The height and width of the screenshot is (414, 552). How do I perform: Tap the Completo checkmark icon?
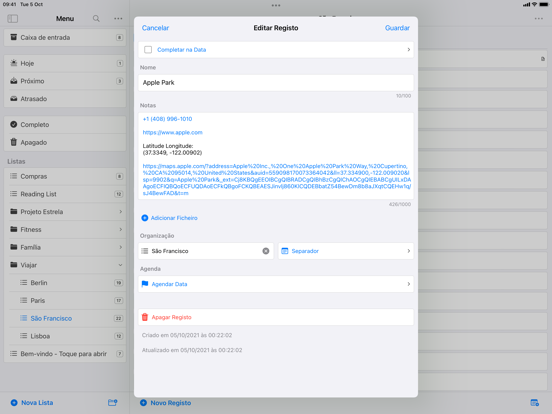point(13,124)
